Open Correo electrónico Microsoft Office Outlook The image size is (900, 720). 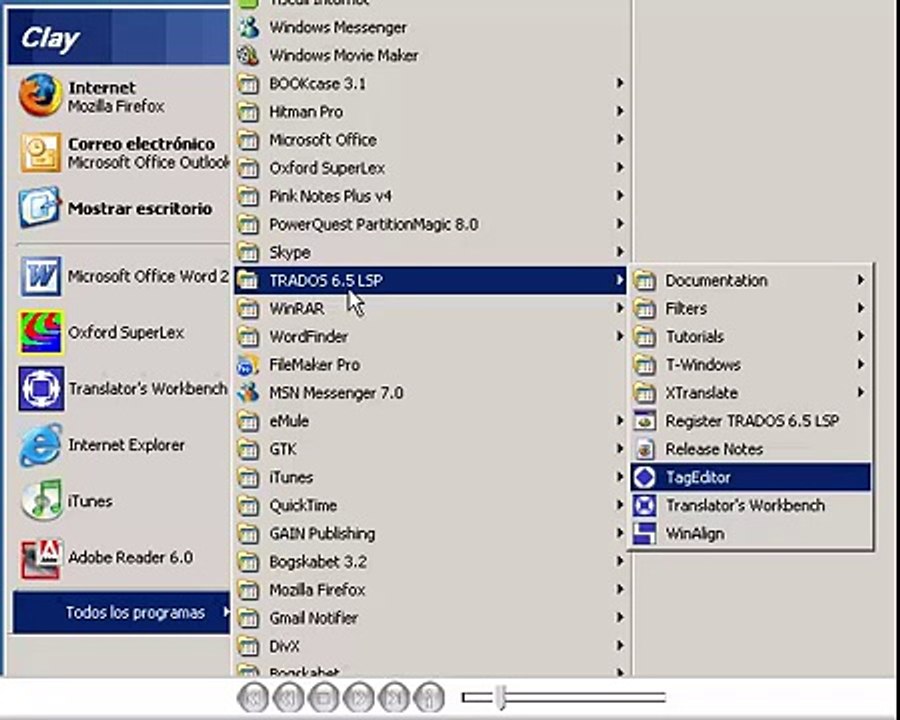pos(121,152)
